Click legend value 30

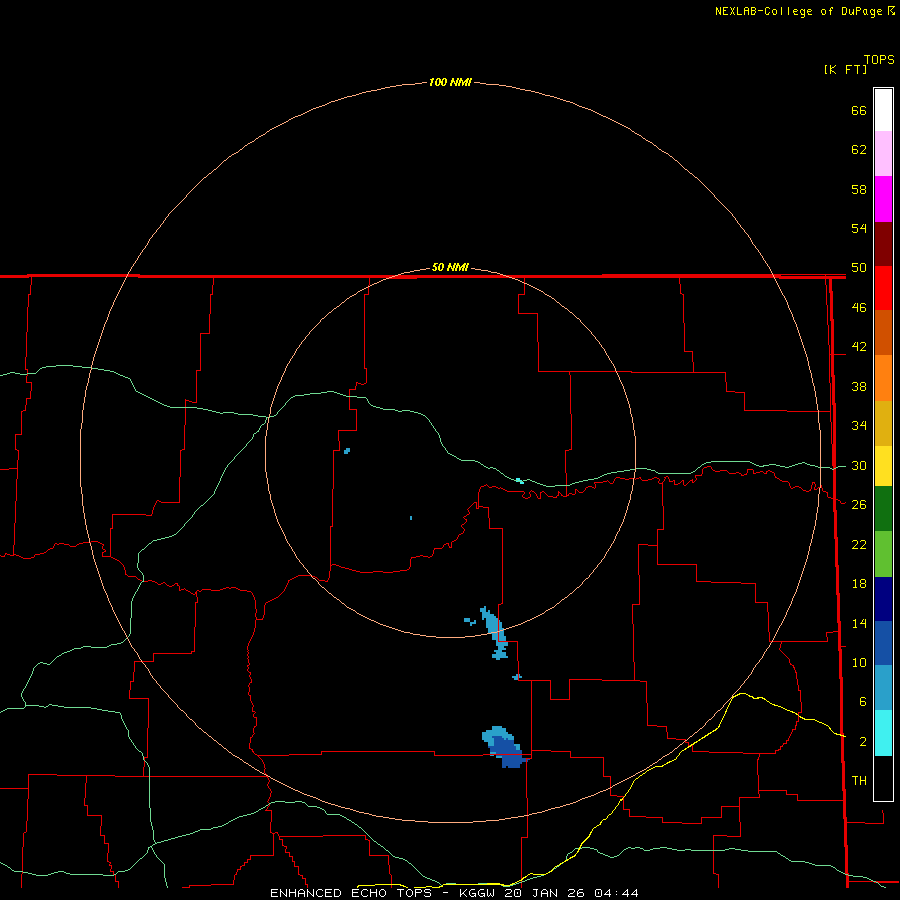pyautogui.click(x=859, y=465)
